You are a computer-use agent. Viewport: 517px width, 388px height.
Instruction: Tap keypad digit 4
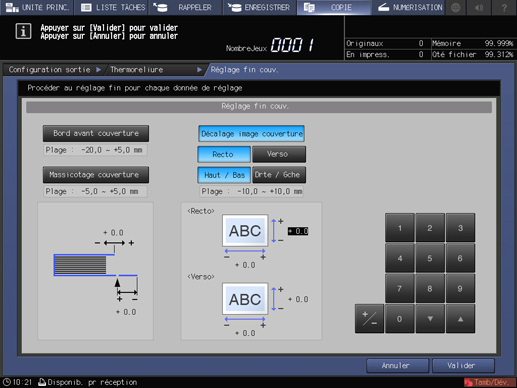click(x=400, y=258)
